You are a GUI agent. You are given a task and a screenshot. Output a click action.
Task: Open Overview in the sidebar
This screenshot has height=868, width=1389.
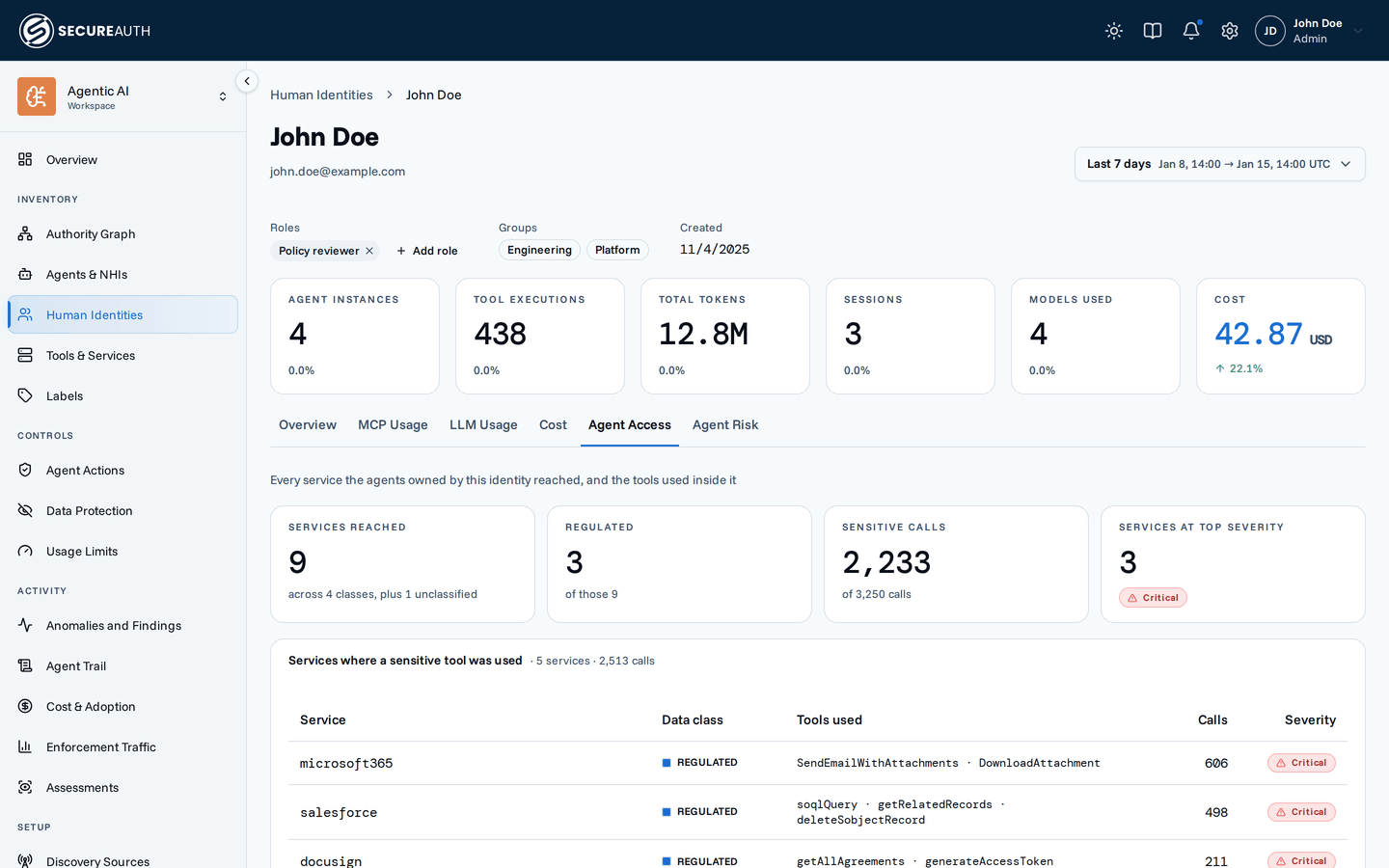pyautogui.click(x=123, y=160)
